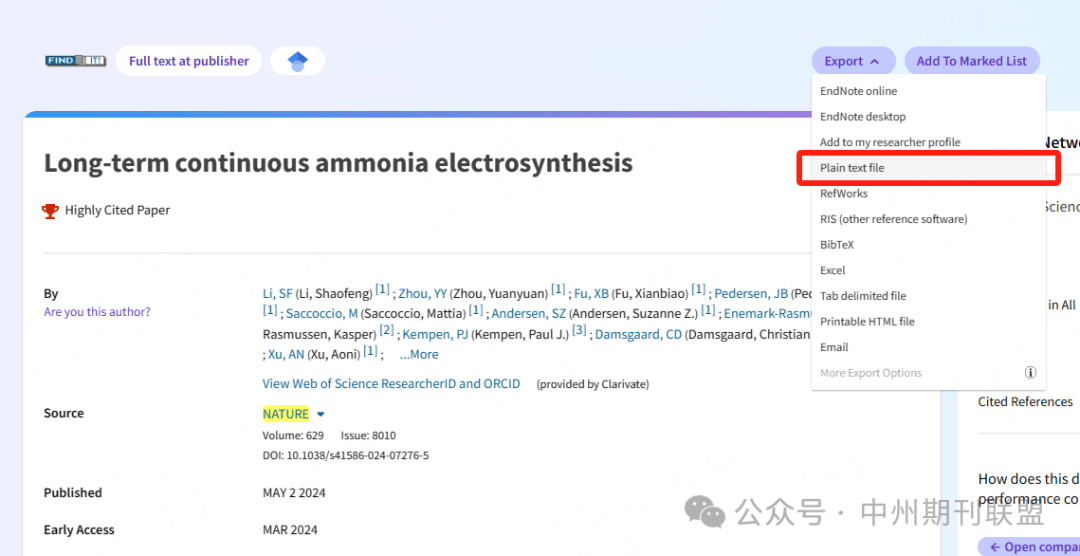The width and height of the screenshot is (1080, 556).
Task: Select Plain text file export option
Action: pos(852,168)
